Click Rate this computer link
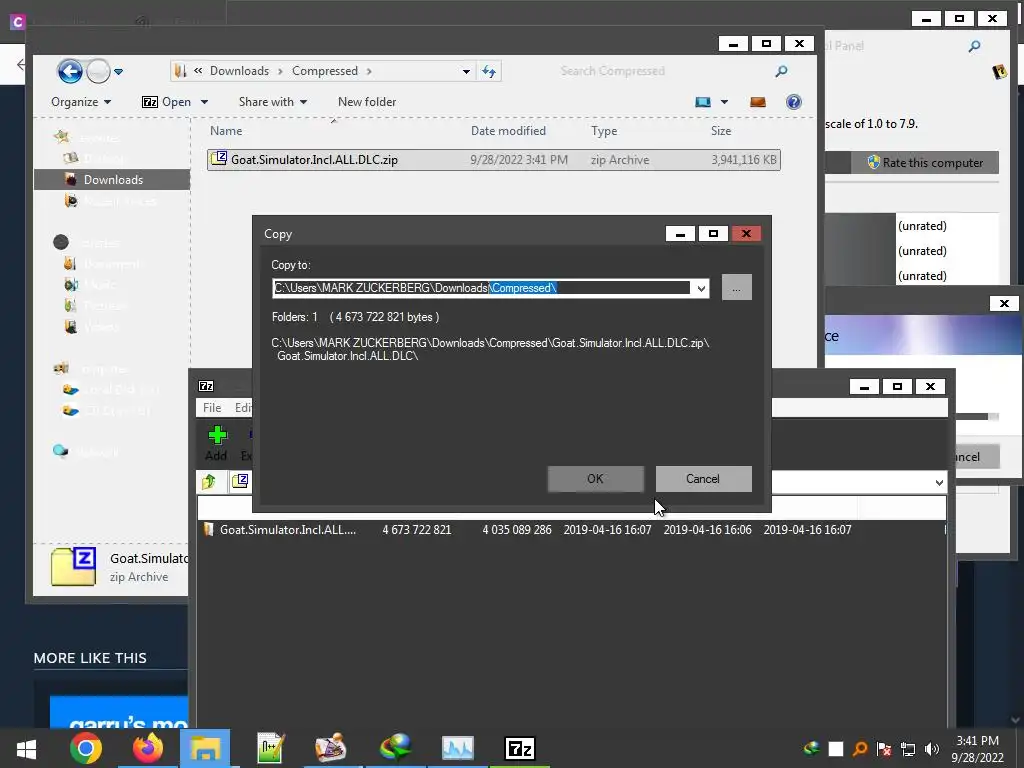The width and height of the screenshot is (1024, 768). pos(932,163)
